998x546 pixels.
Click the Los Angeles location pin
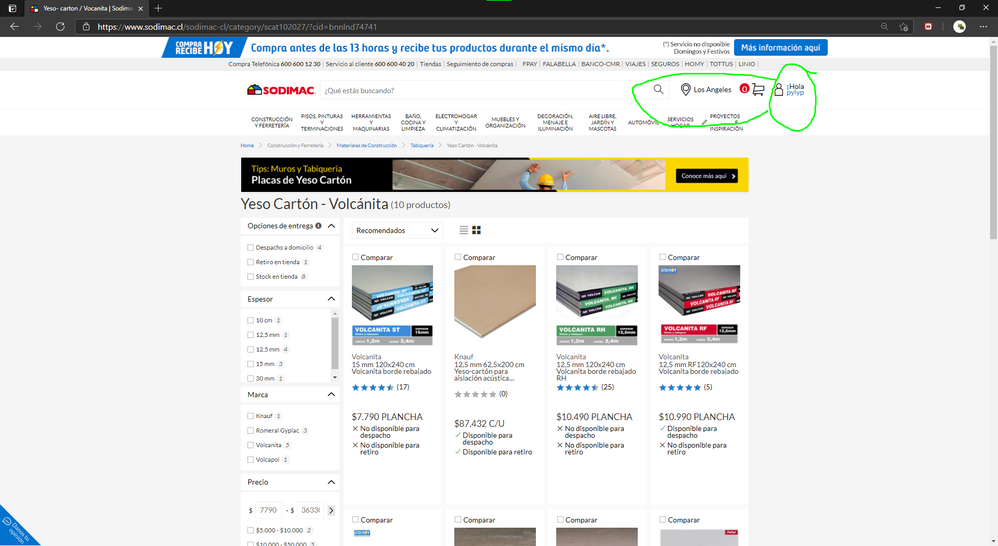point(685,90)
